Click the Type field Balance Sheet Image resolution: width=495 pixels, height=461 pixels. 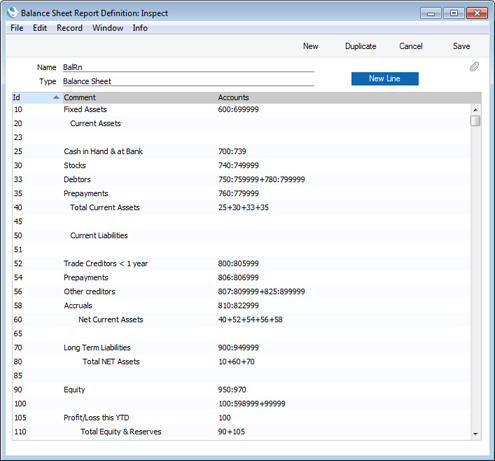coord(188,81)
